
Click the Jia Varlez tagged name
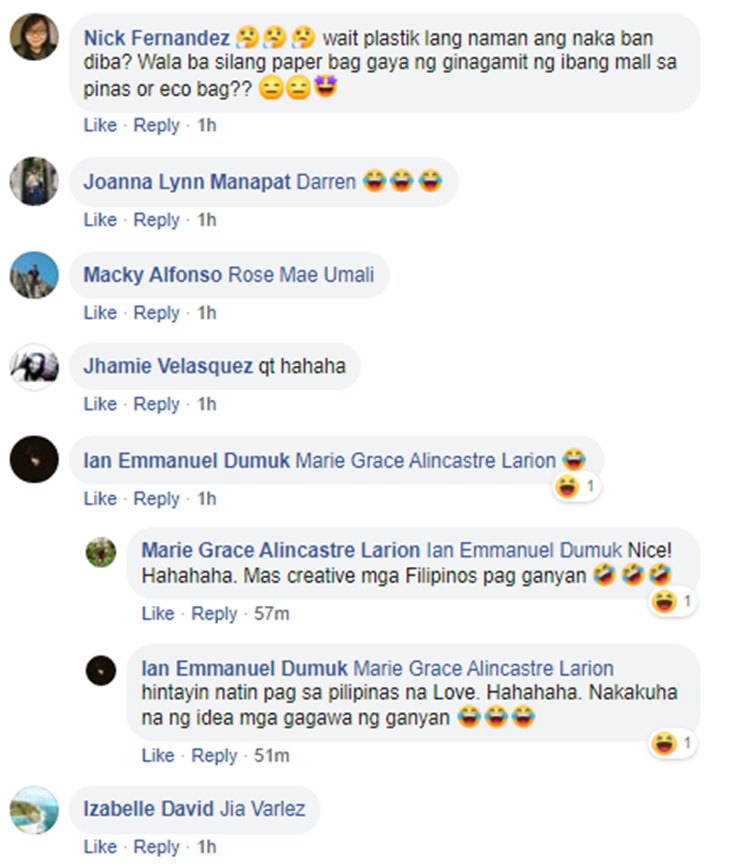[x=263, y=809]
